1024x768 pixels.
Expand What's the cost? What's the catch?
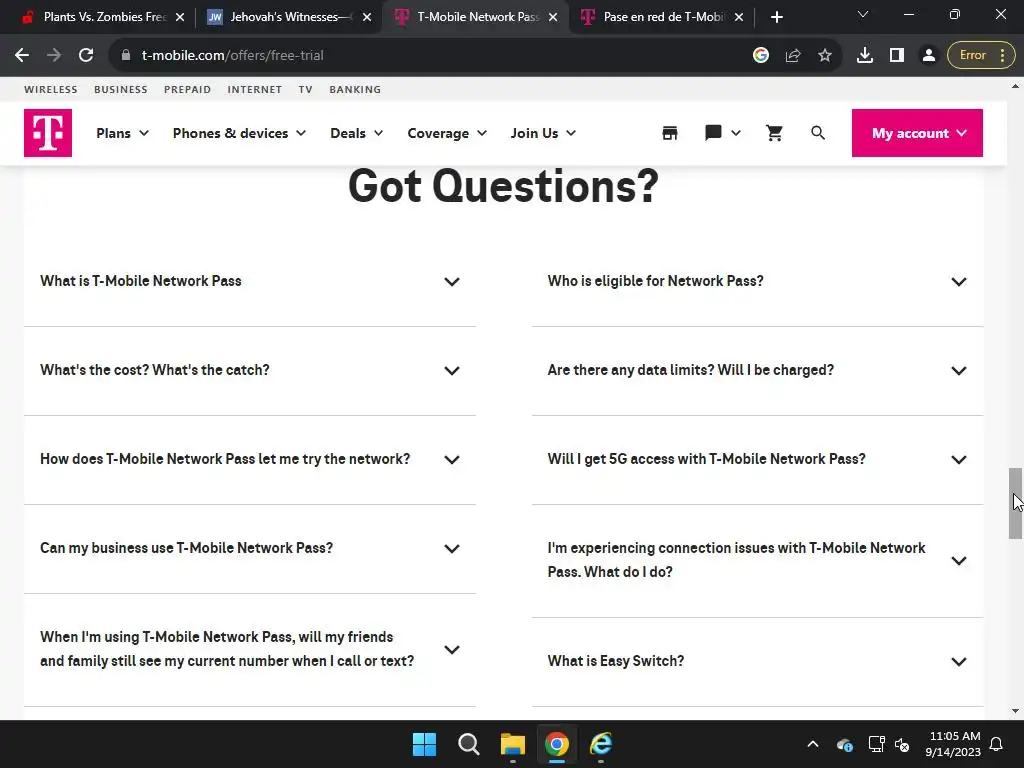pyautogui.click(x=249, y=370)
